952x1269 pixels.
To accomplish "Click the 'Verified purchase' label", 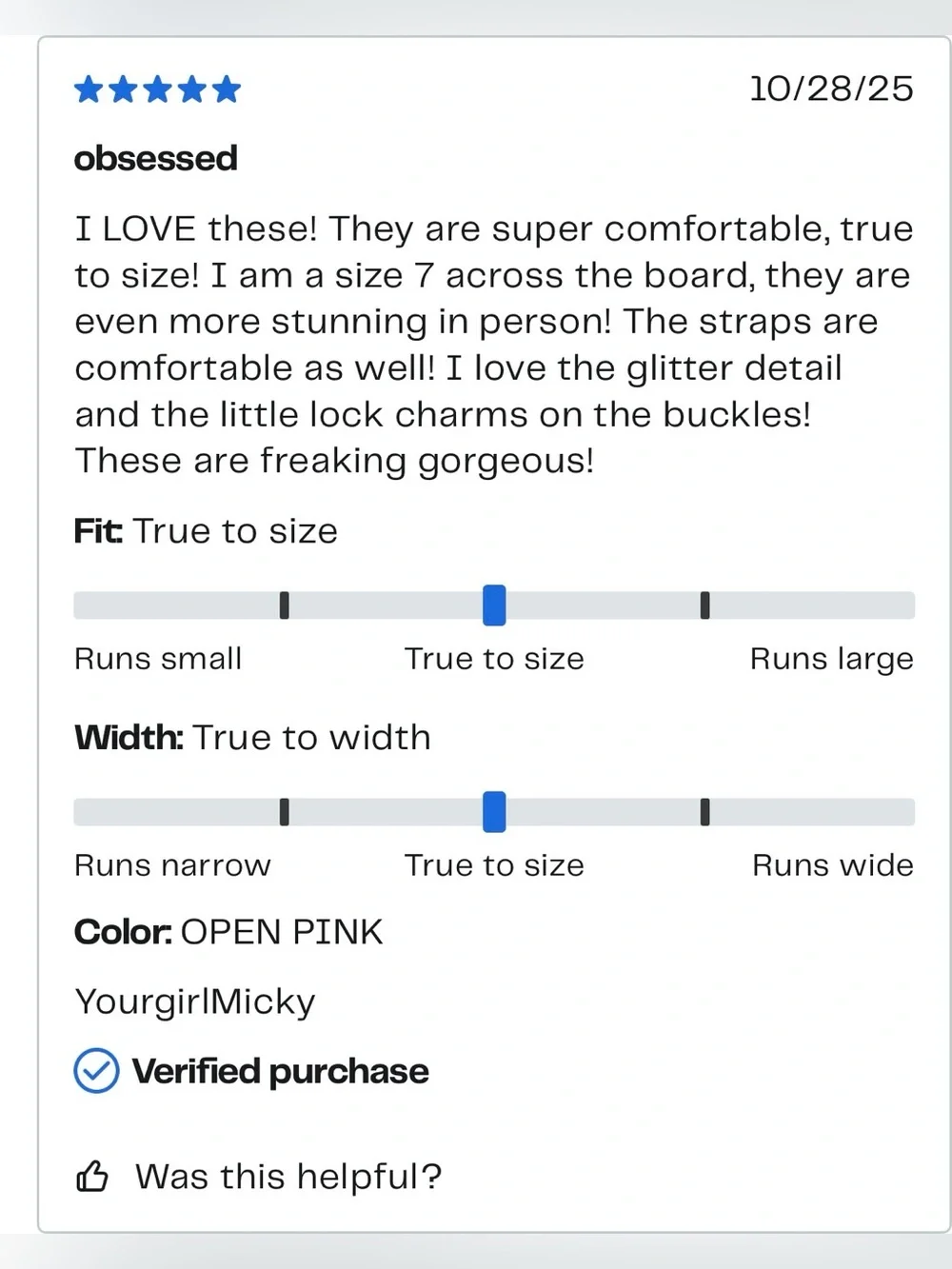I will pos(280,1072).
